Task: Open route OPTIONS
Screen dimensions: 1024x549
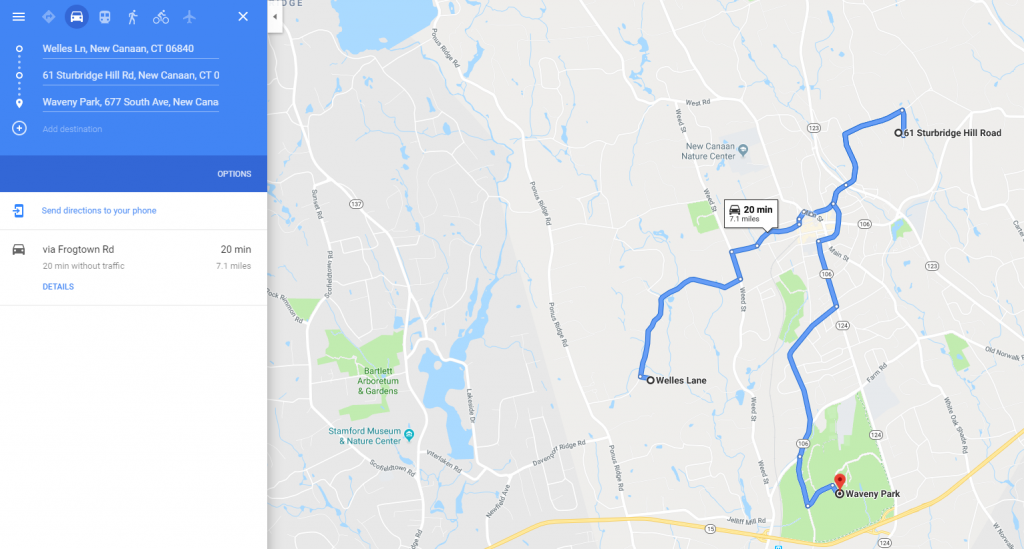Action: (234, 174)
